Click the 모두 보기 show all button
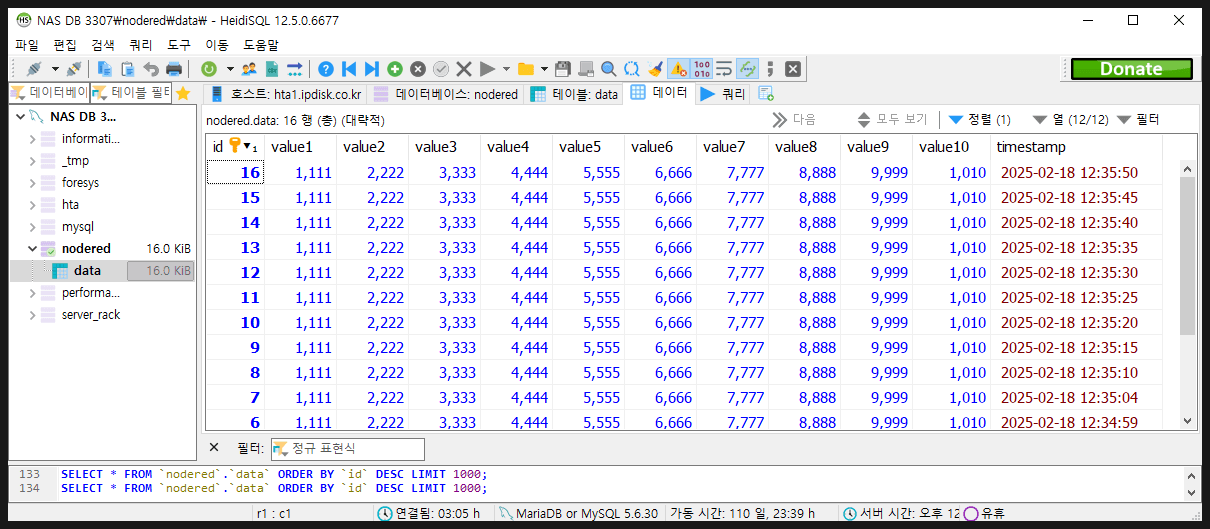The height and width of the screenshot is (529, 1210). [893, 120]
